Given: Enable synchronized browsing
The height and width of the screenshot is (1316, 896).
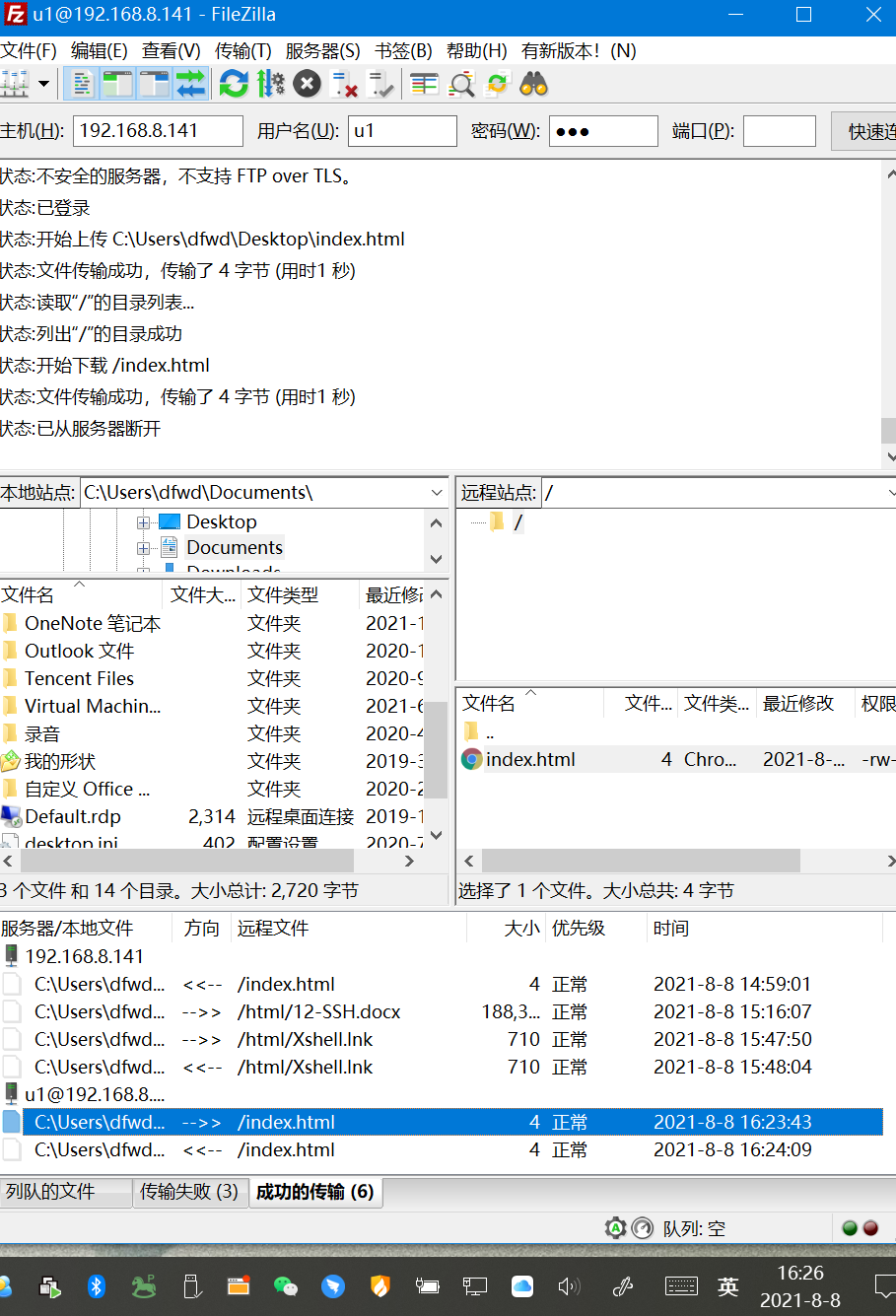Looking at the screenshot, I should pyautogui.click(x=498, y=84).
